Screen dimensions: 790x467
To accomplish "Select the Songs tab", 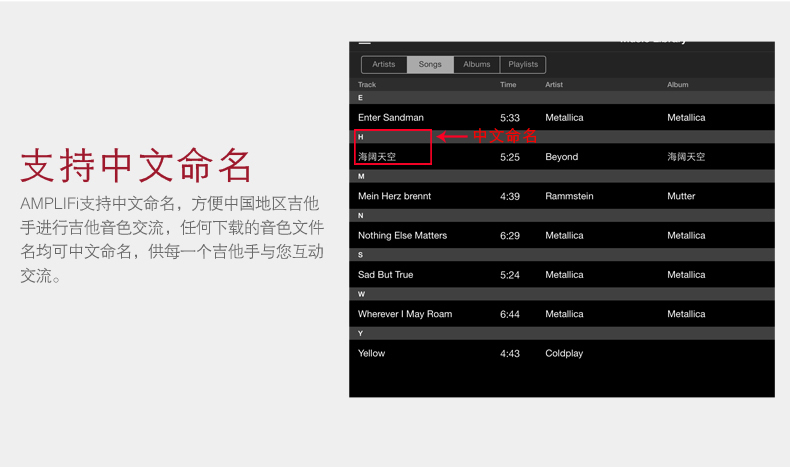I will (x=430, y=64).
